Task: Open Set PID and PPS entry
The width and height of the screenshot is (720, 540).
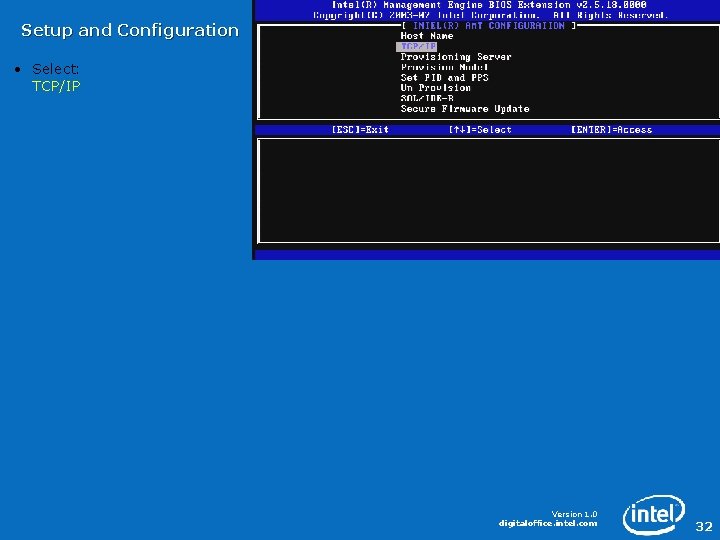Action: click(444, 78)
